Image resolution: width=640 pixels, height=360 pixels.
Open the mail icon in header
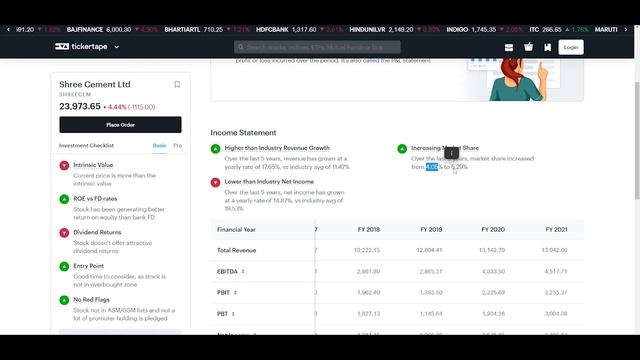509,47
